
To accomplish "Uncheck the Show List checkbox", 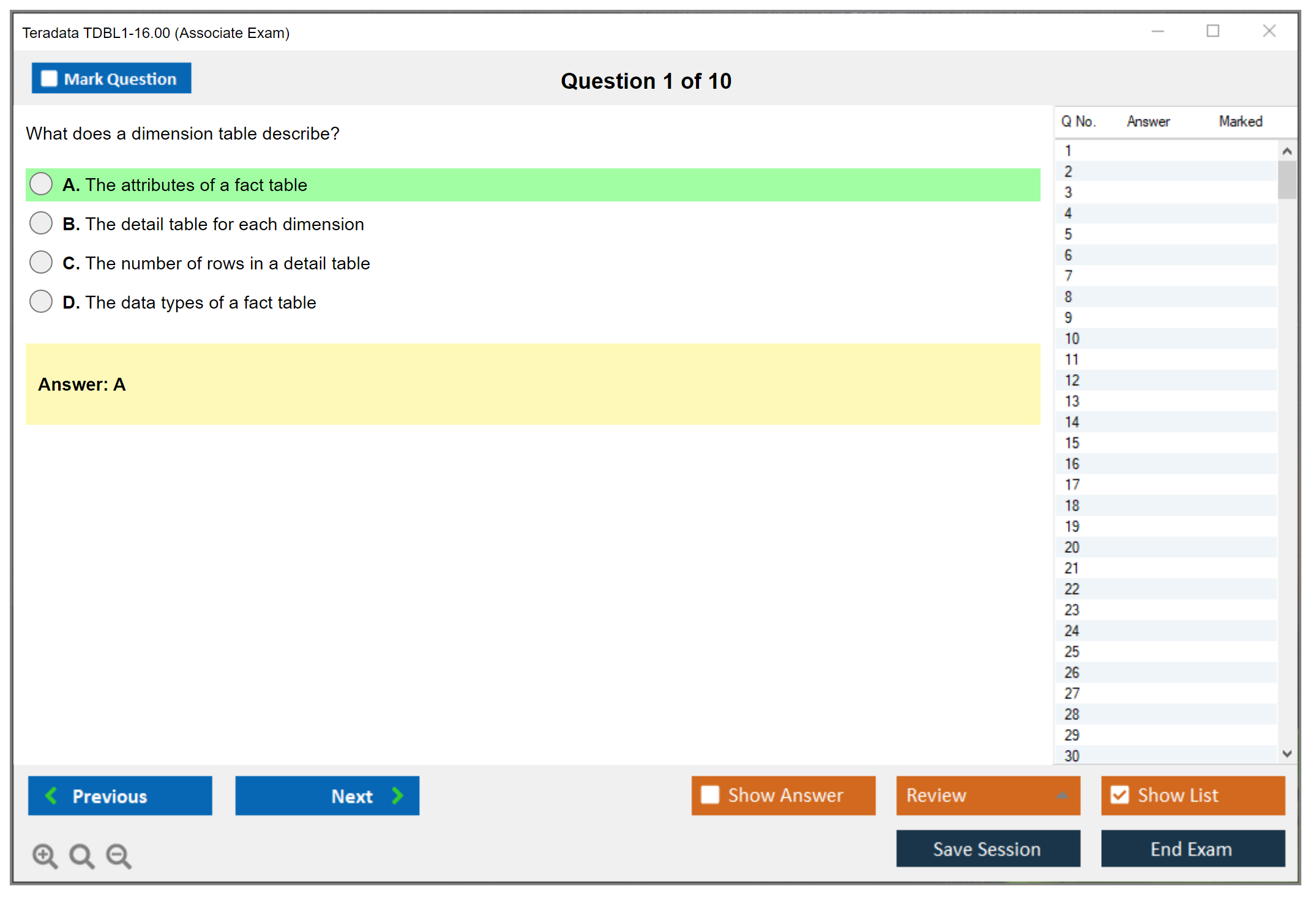I will [x=1120, y=795].
